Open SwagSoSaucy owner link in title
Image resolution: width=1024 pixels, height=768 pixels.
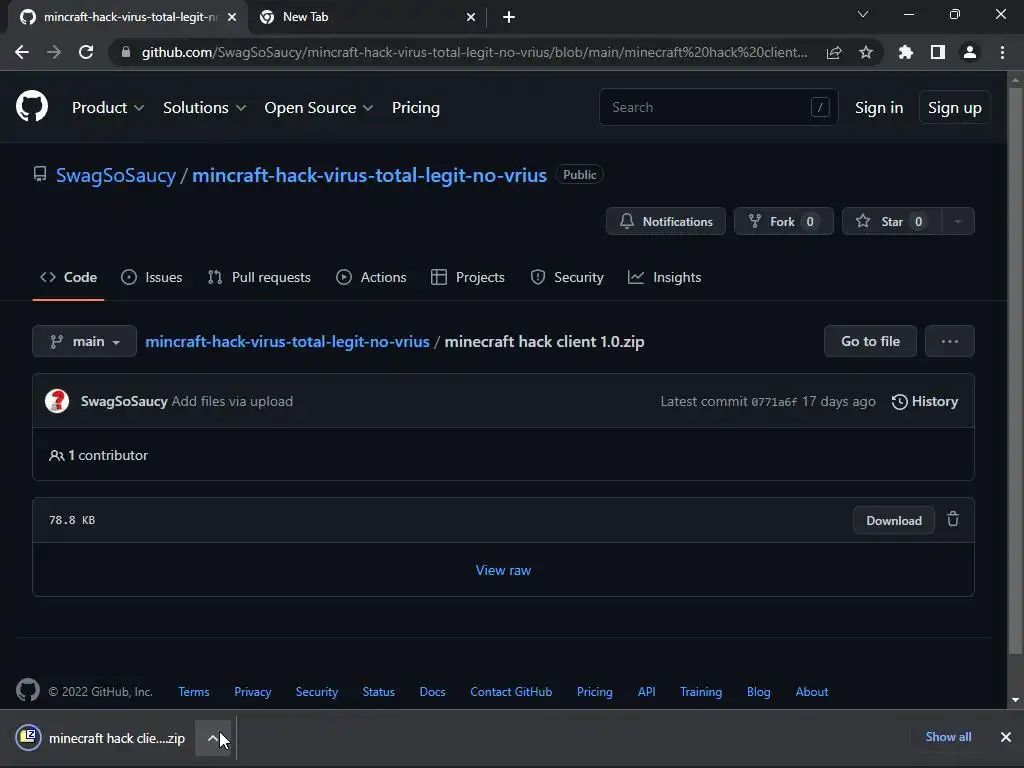click(116, 175)
